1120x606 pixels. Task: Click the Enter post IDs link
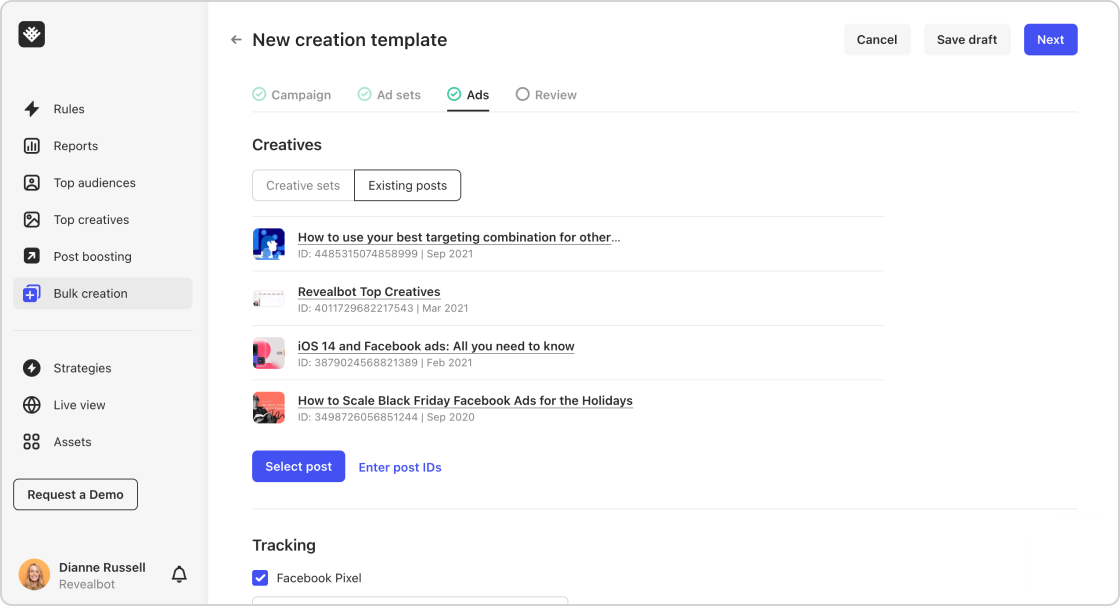[x=400, y=467]
